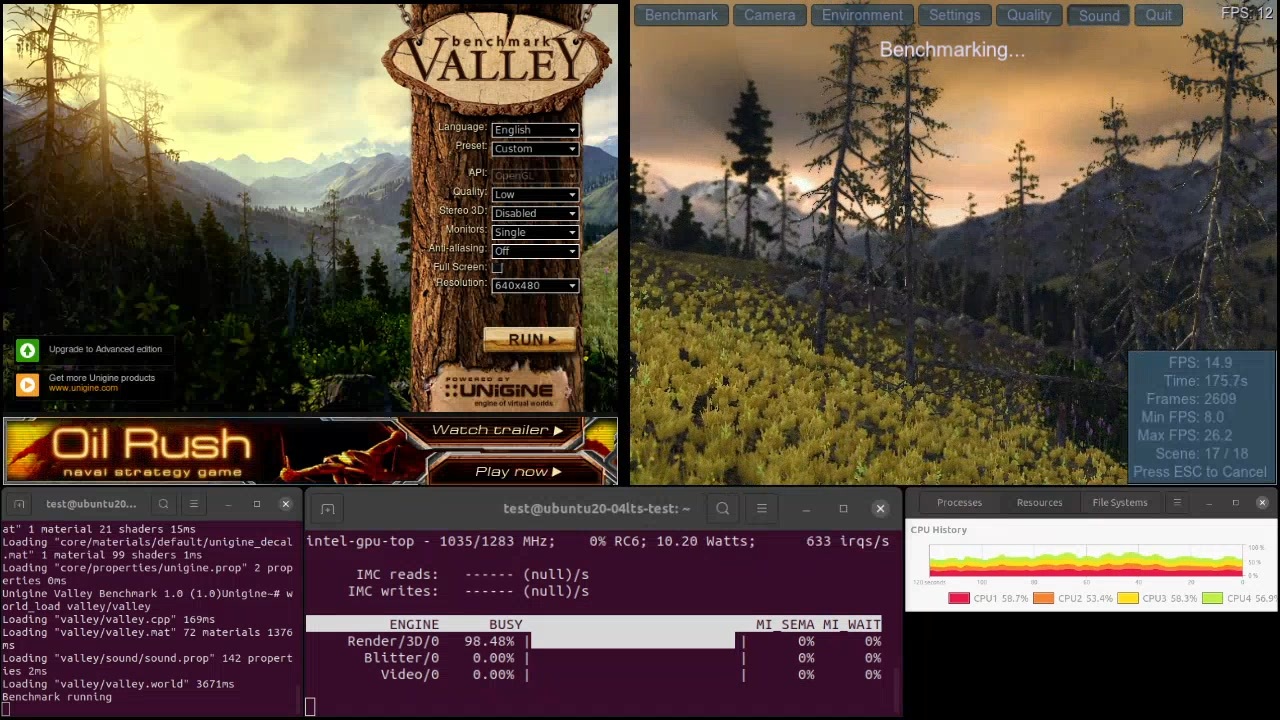Click the Watch trailer button for Oil Rush

point(495,429)
